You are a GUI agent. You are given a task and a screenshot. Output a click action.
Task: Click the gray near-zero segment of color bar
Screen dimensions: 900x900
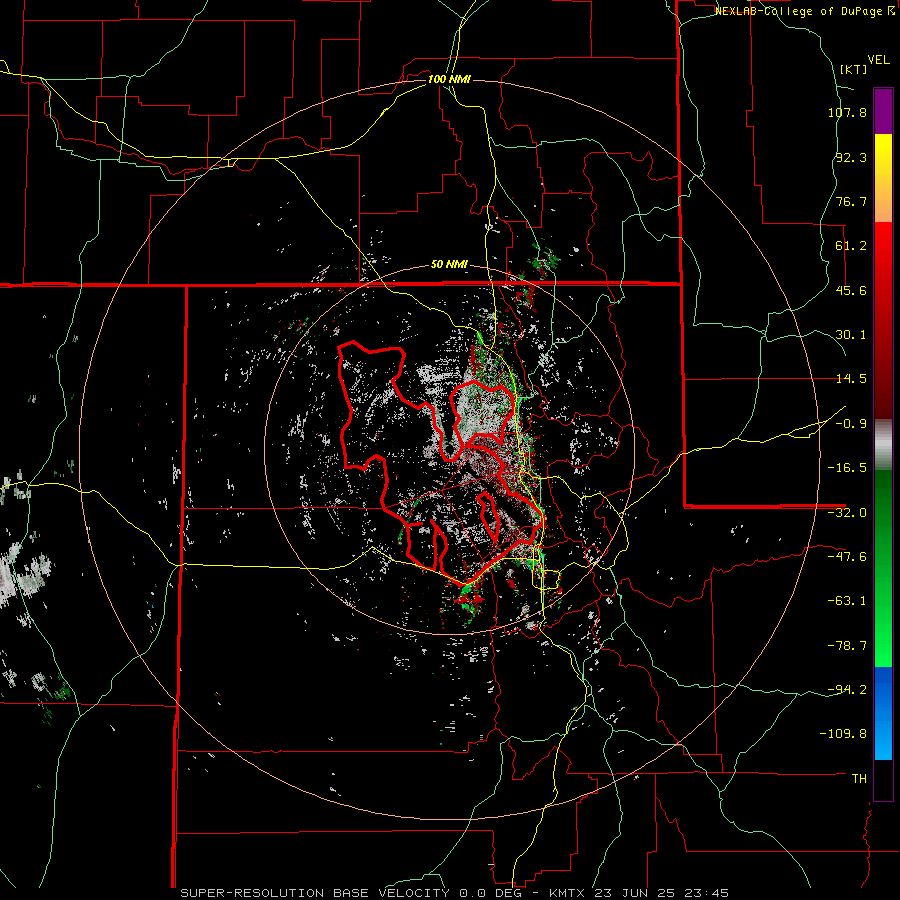883,442
